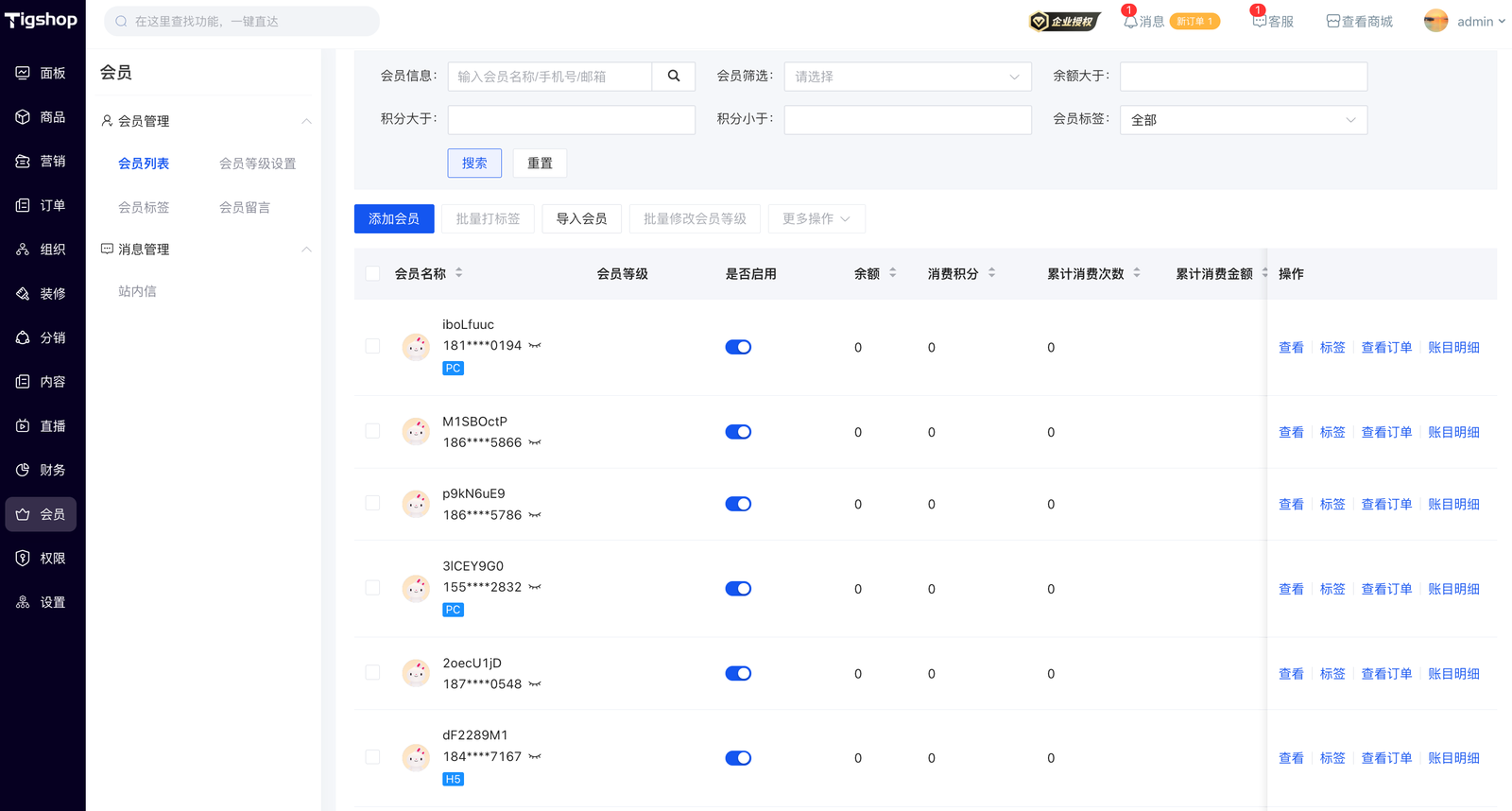Sort by member name column arrows
Image resolution: width=1512 pixels, height=811 pixels.
click(x=459, y=273)
